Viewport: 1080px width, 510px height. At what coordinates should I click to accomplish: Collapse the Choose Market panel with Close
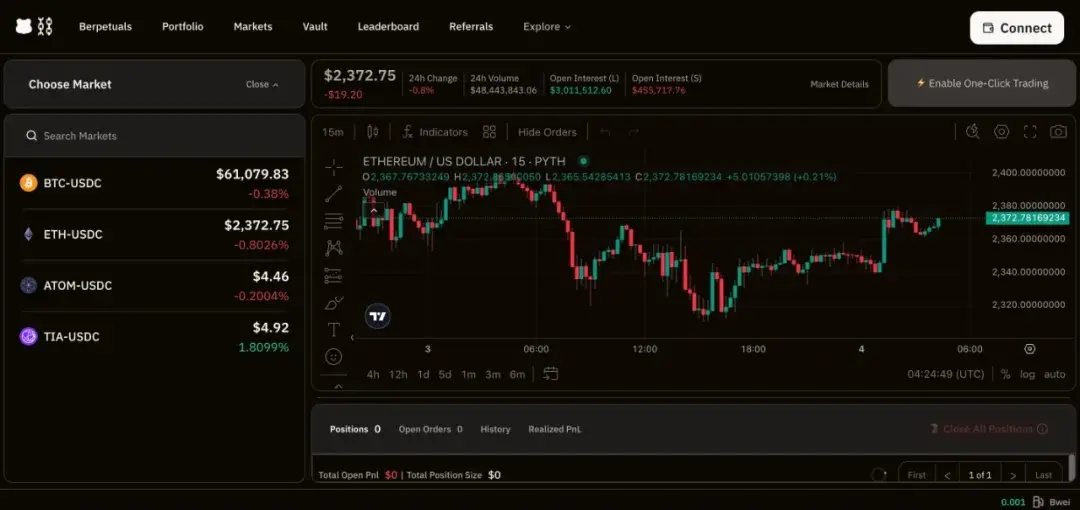click(262, 85)
